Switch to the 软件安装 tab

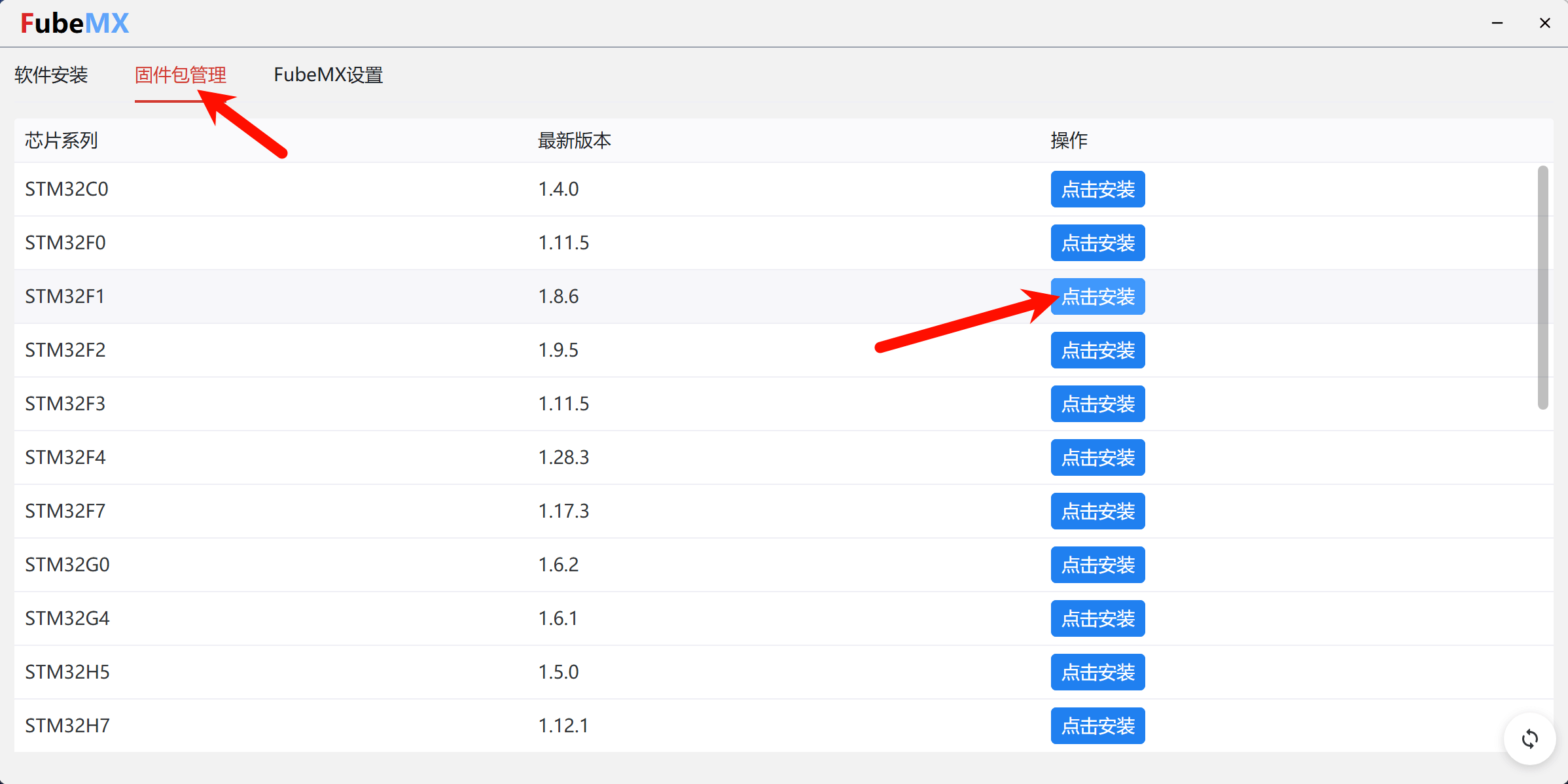[x=51, y=75]
